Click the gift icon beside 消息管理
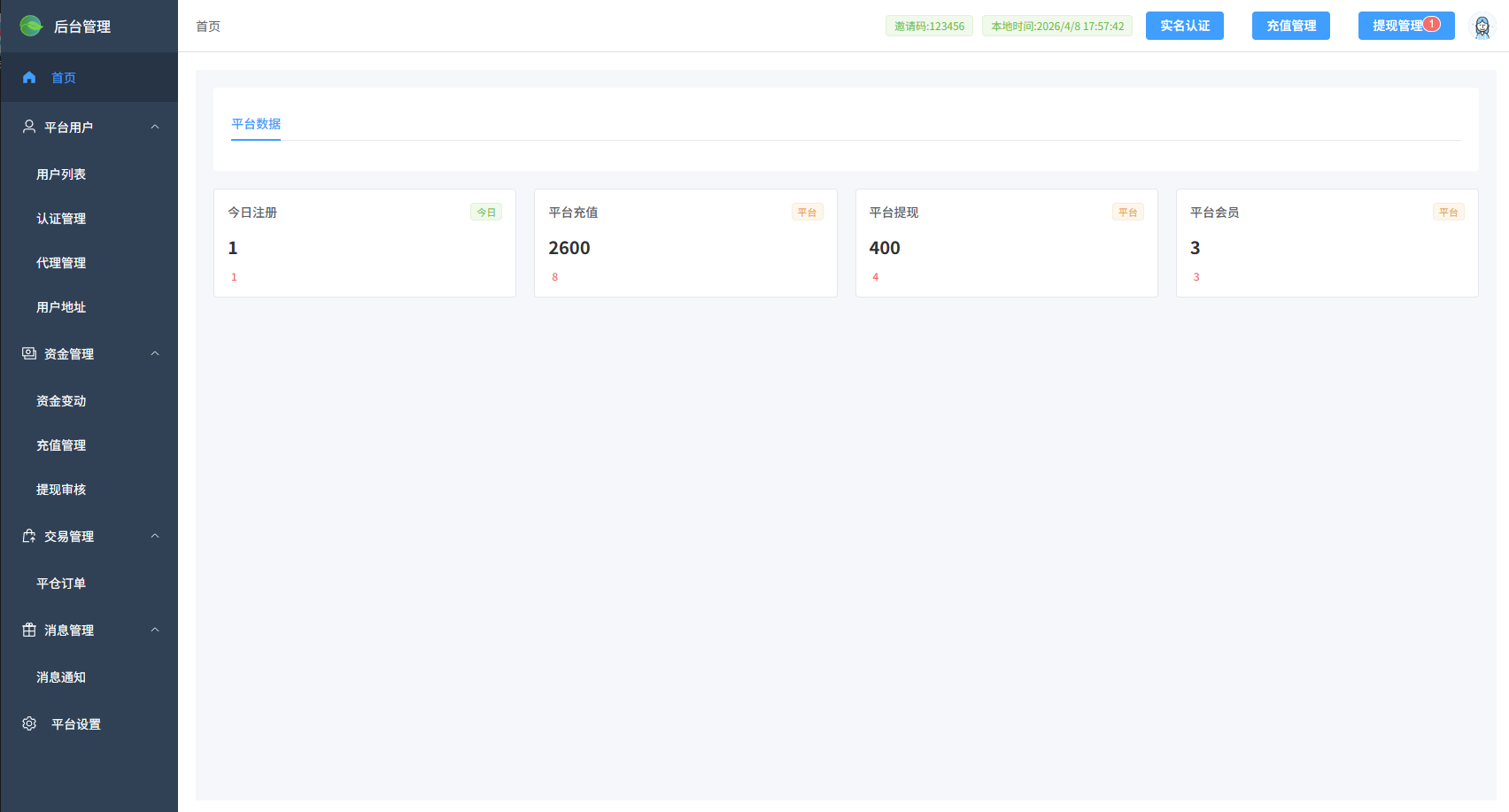The width and height of the screenshot is (1509, 812). tap(29, 630)
